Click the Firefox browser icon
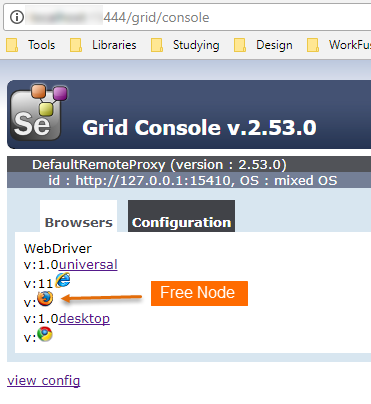371x404 pixels. click(45, 298)
